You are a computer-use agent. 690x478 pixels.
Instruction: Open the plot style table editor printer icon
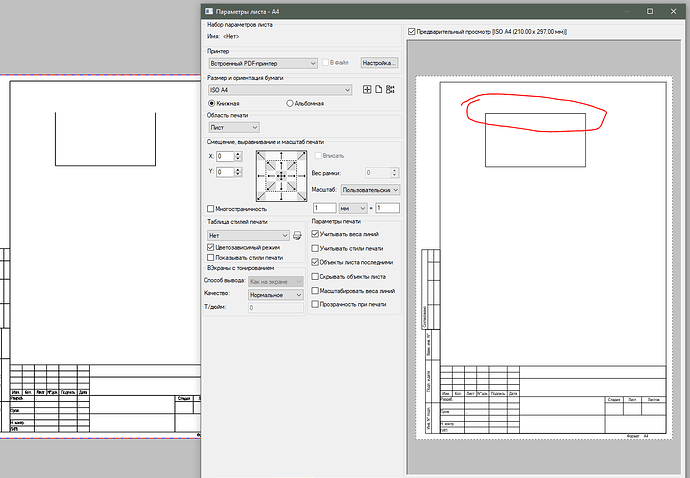297,235
